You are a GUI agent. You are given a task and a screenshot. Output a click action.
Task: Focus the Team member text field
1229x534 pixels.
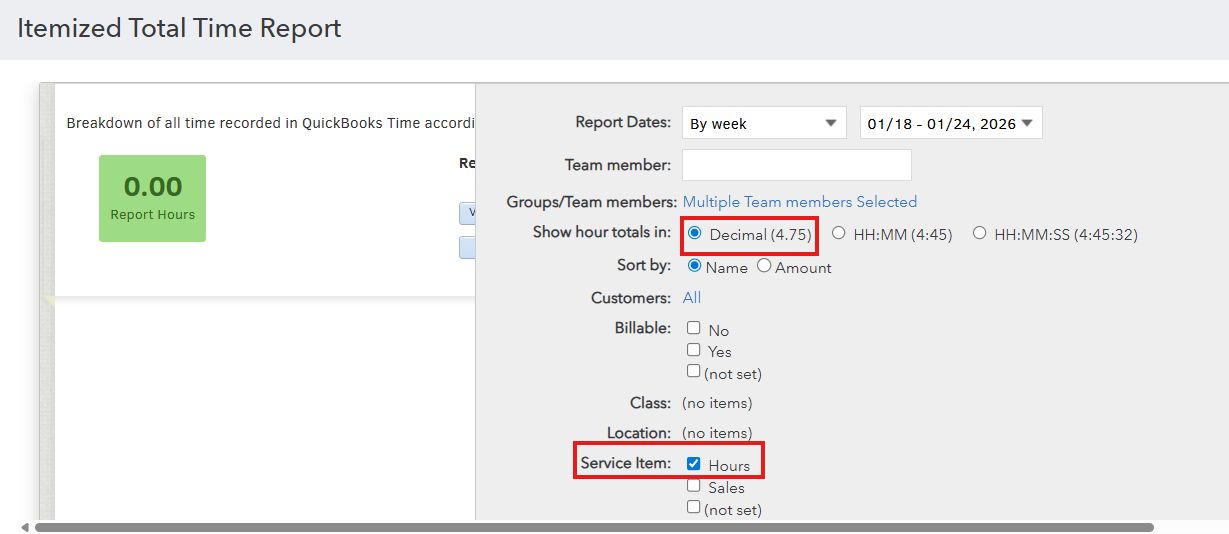[796, 165]
